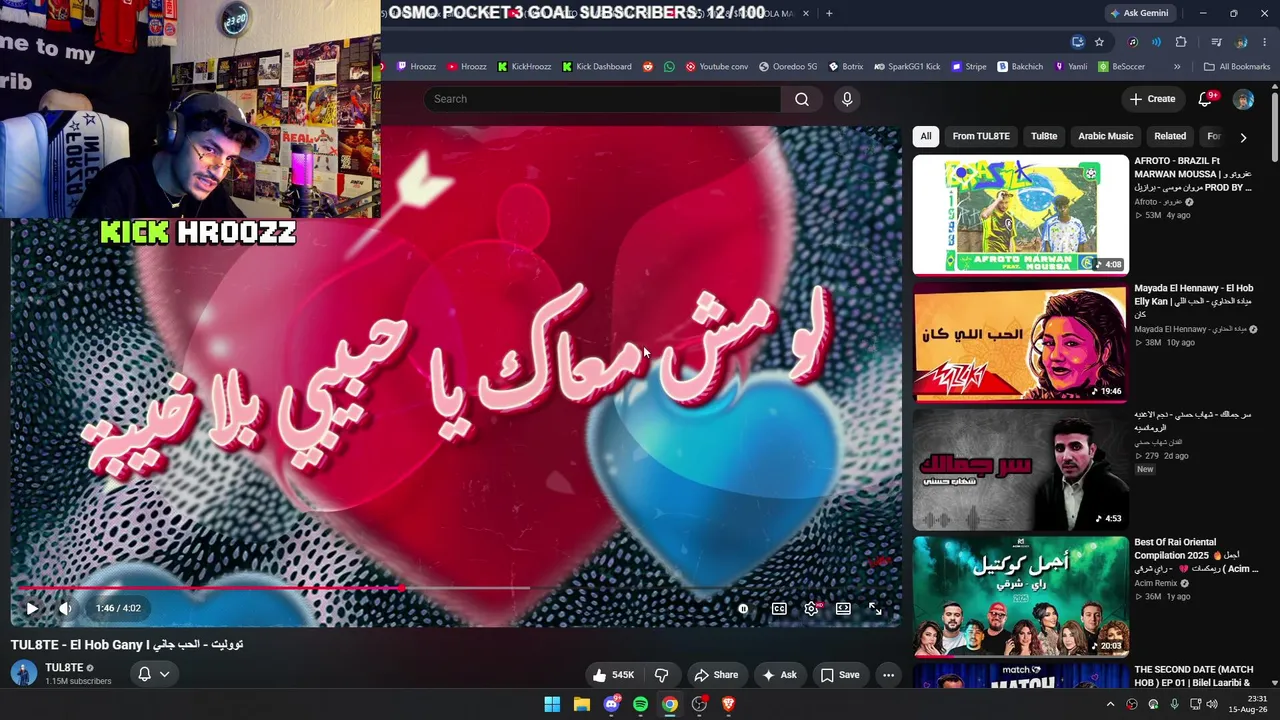The height and width of the screenshot is (720, 1280).
Task: Show more filter chips with arrow
Action: pos(1243,137)
